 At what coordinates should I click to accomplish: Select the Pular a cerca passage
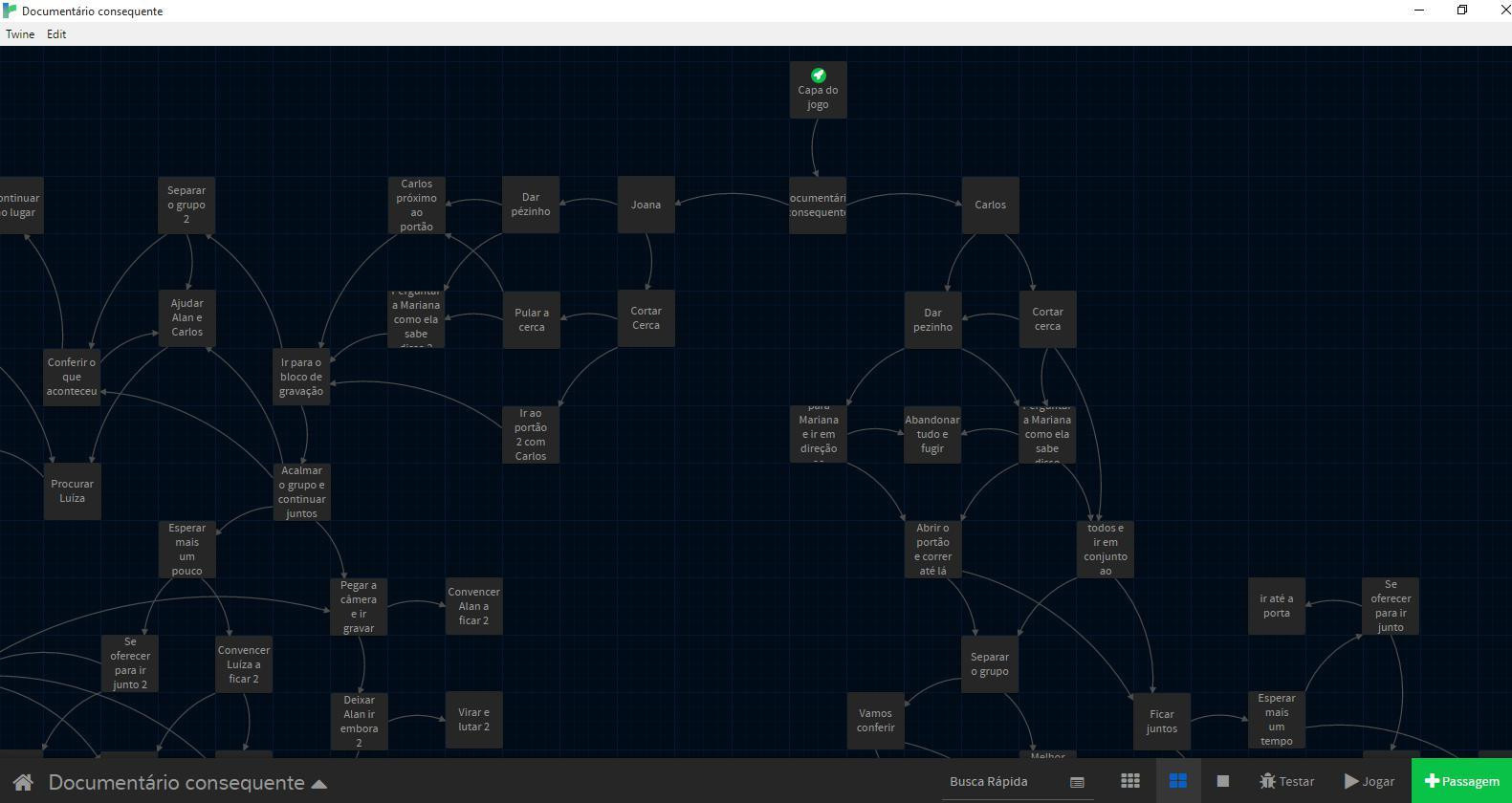[531, 319]
